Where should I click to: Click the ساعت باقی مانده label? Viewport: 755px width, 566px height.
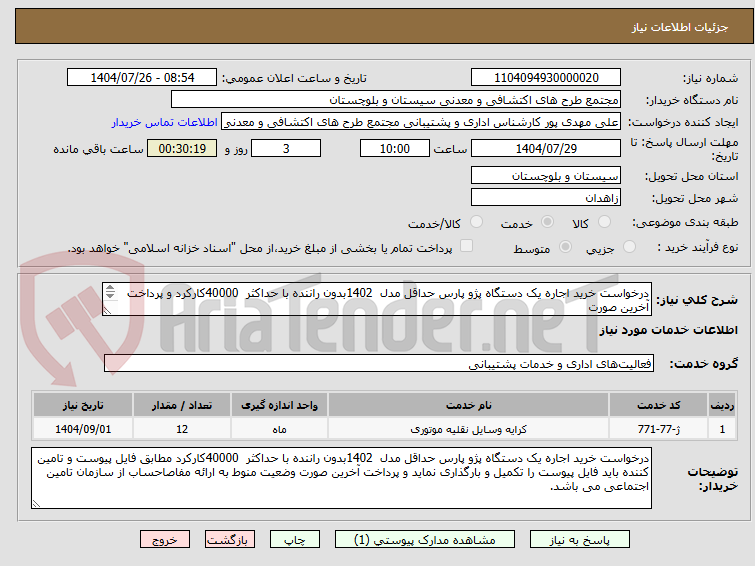point(98,149)
